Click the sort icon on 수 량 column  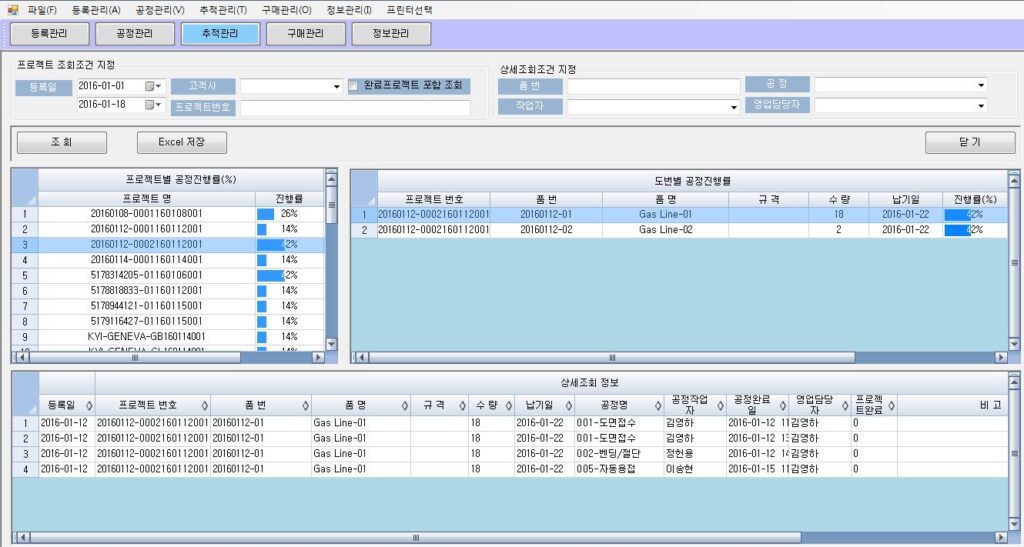(x=505, y=405)
